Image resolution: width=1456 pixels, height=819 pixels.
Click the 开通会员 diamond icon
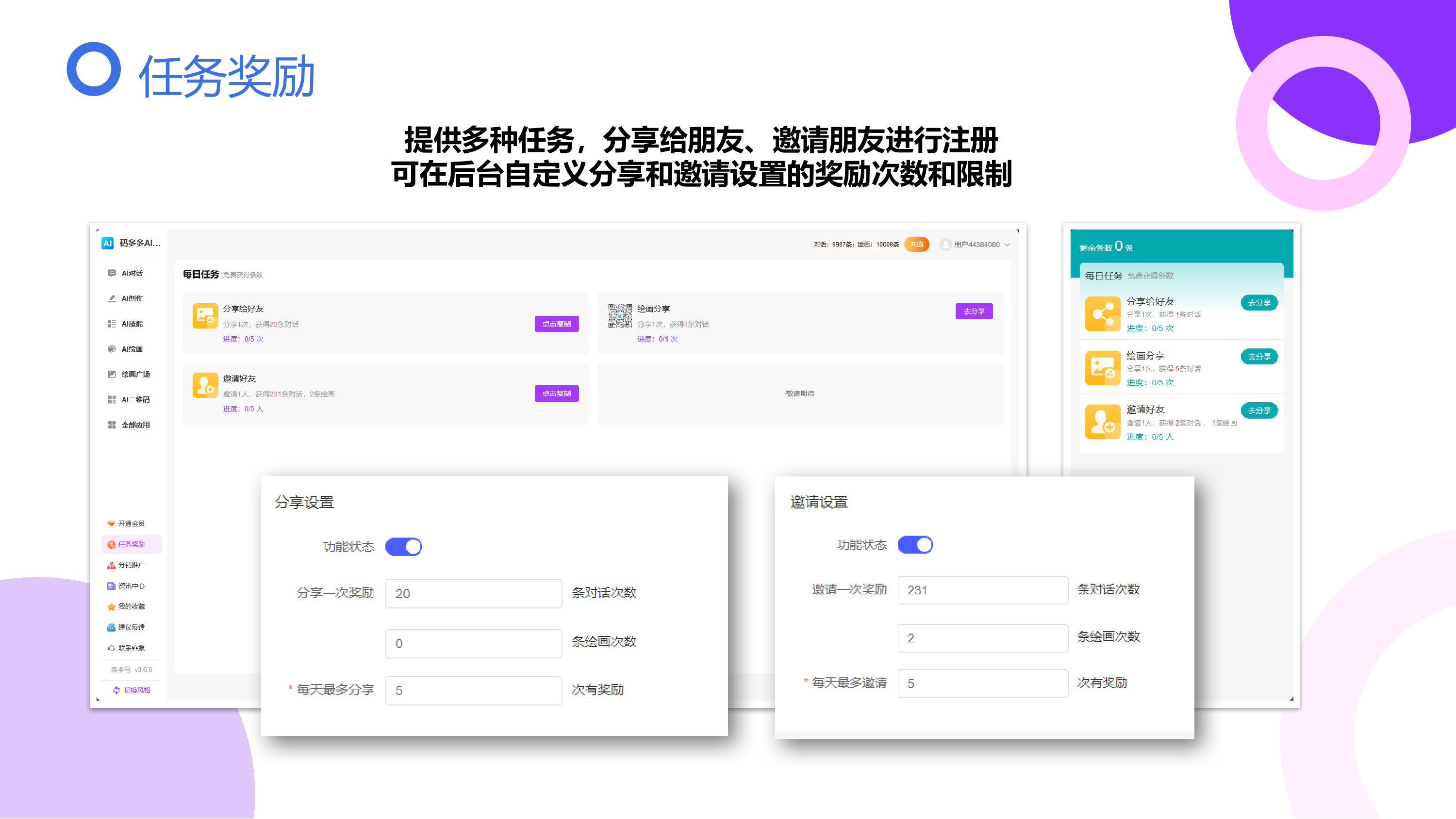[x=111, y=524]
